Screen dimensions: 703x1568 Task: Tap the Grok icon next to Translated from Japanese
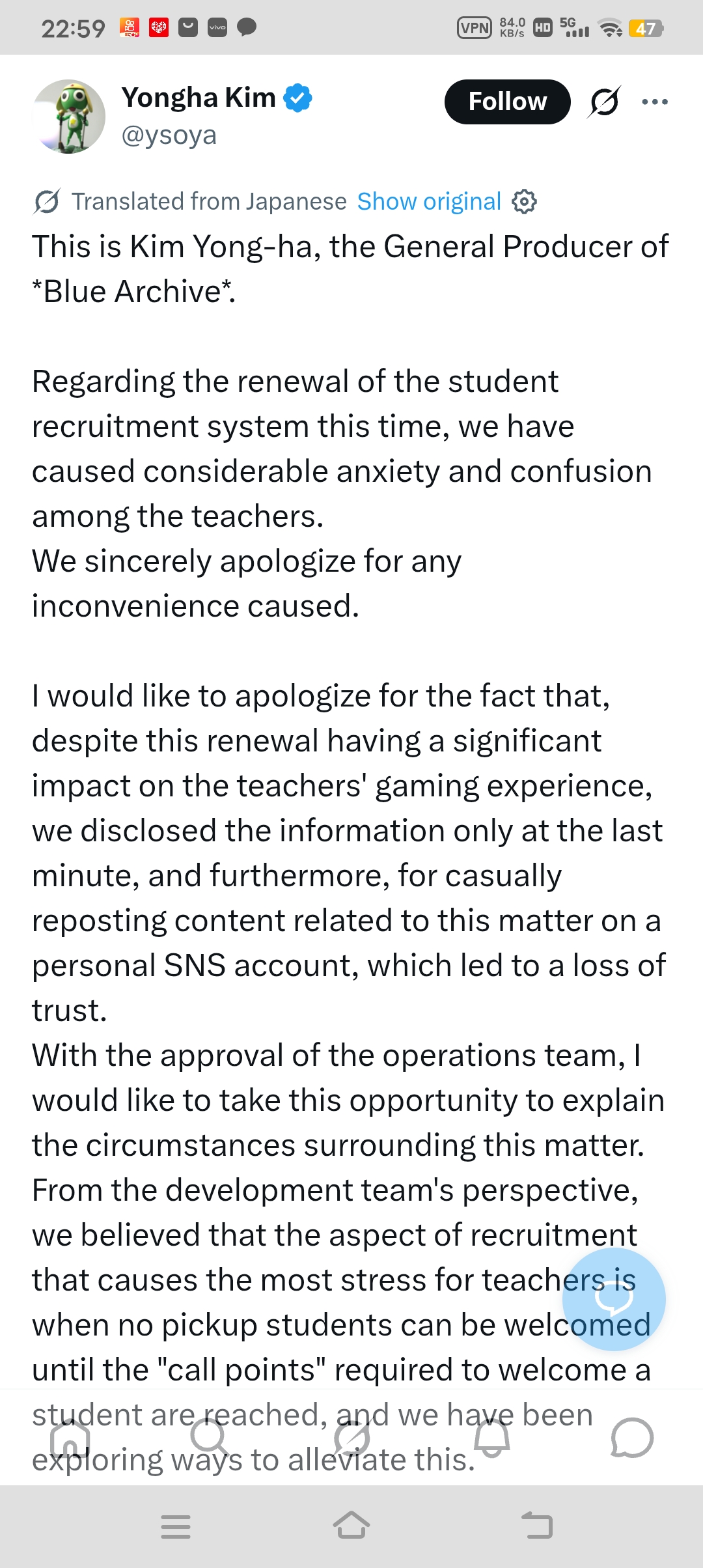click(47, 202)
